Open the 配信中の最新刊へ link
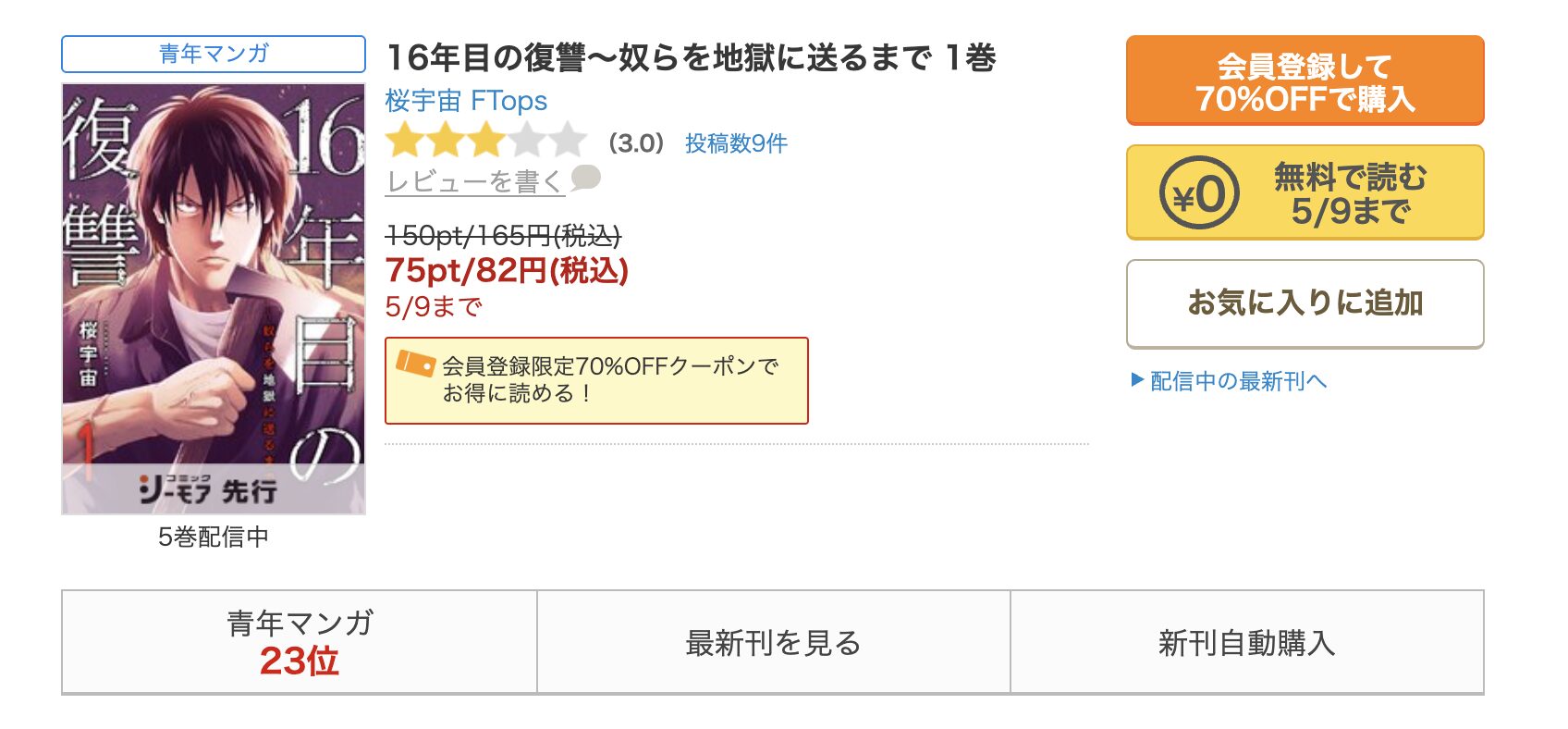 tap(1238, 381)
